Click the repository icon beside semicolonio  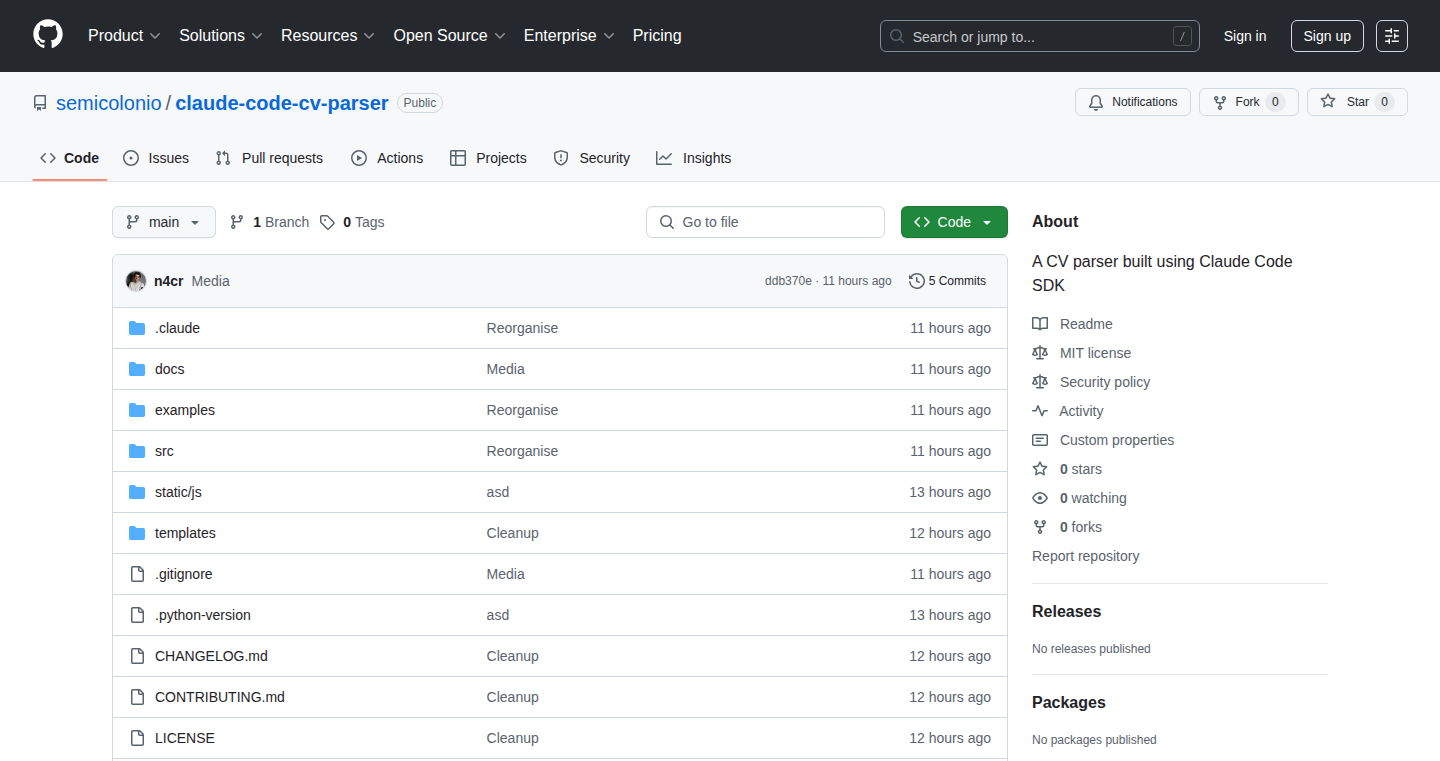click(x=40, y=103)
